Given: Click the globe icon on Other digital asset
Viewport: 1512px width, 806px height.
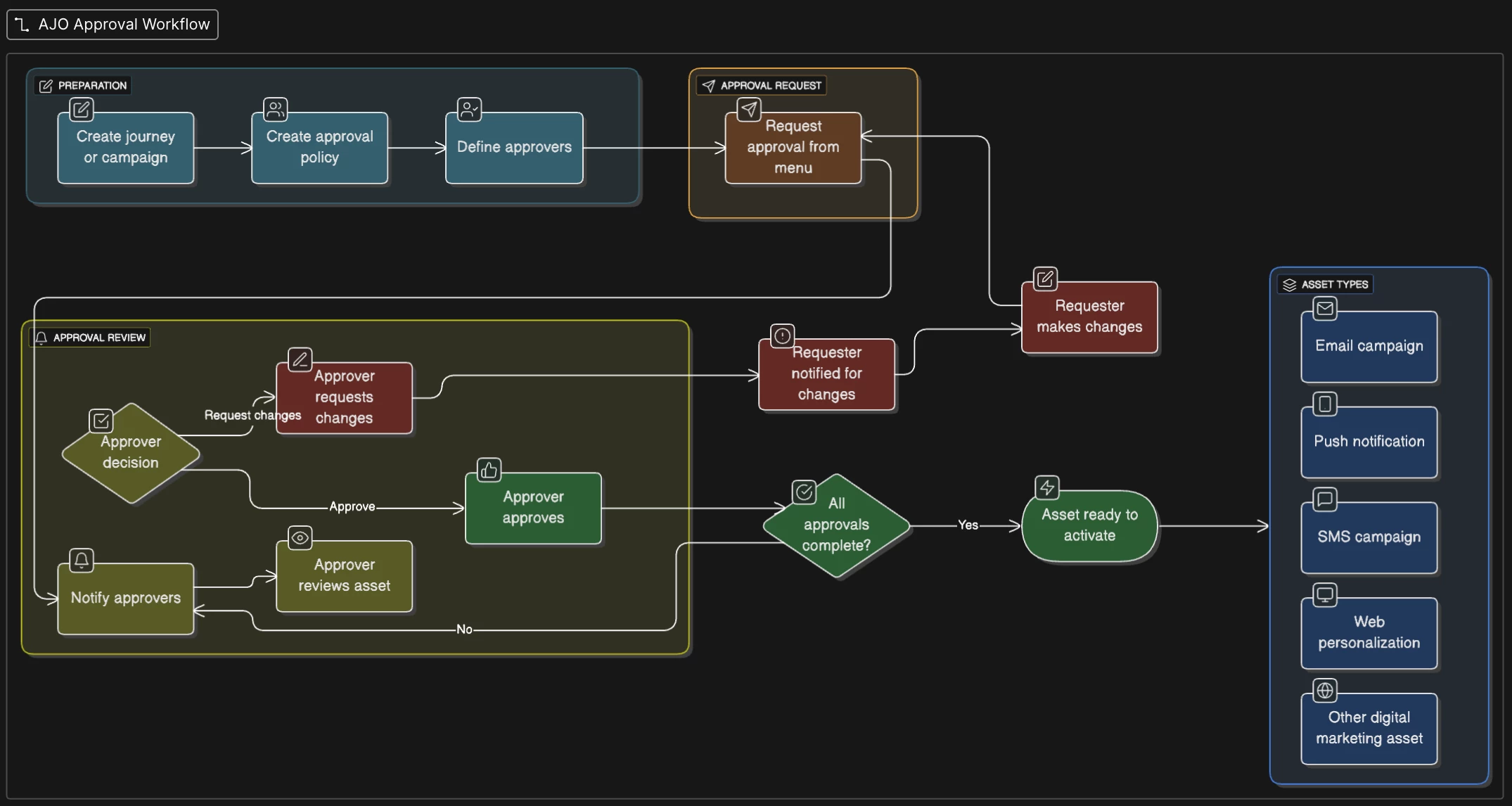Looking at the screenshot, I should pyautogui.click(x=1325, y=691).
